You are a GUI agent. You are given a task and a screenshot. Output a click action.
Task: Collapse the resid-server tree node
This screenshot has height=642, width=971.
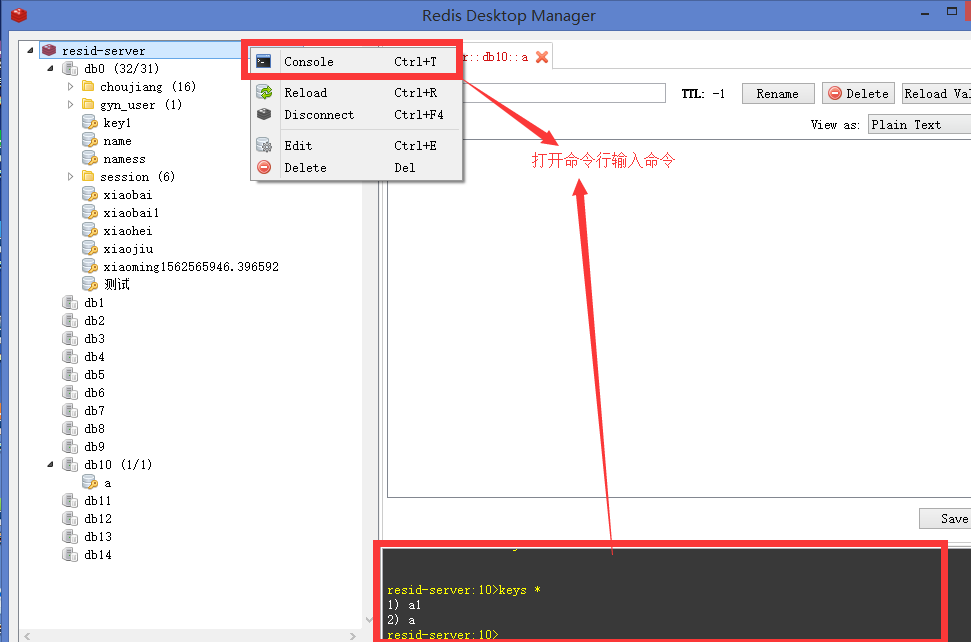(x=30, y=50)
